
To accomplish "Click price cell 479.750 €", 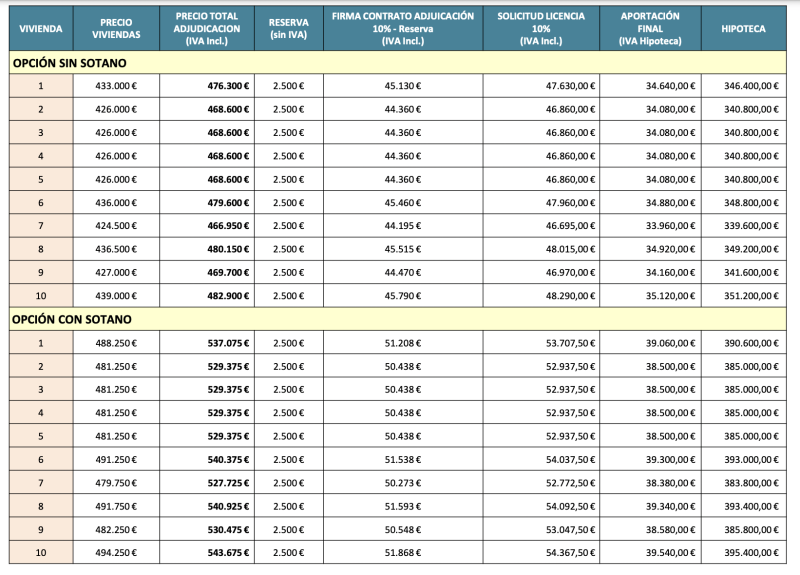I will coord(116,483).
